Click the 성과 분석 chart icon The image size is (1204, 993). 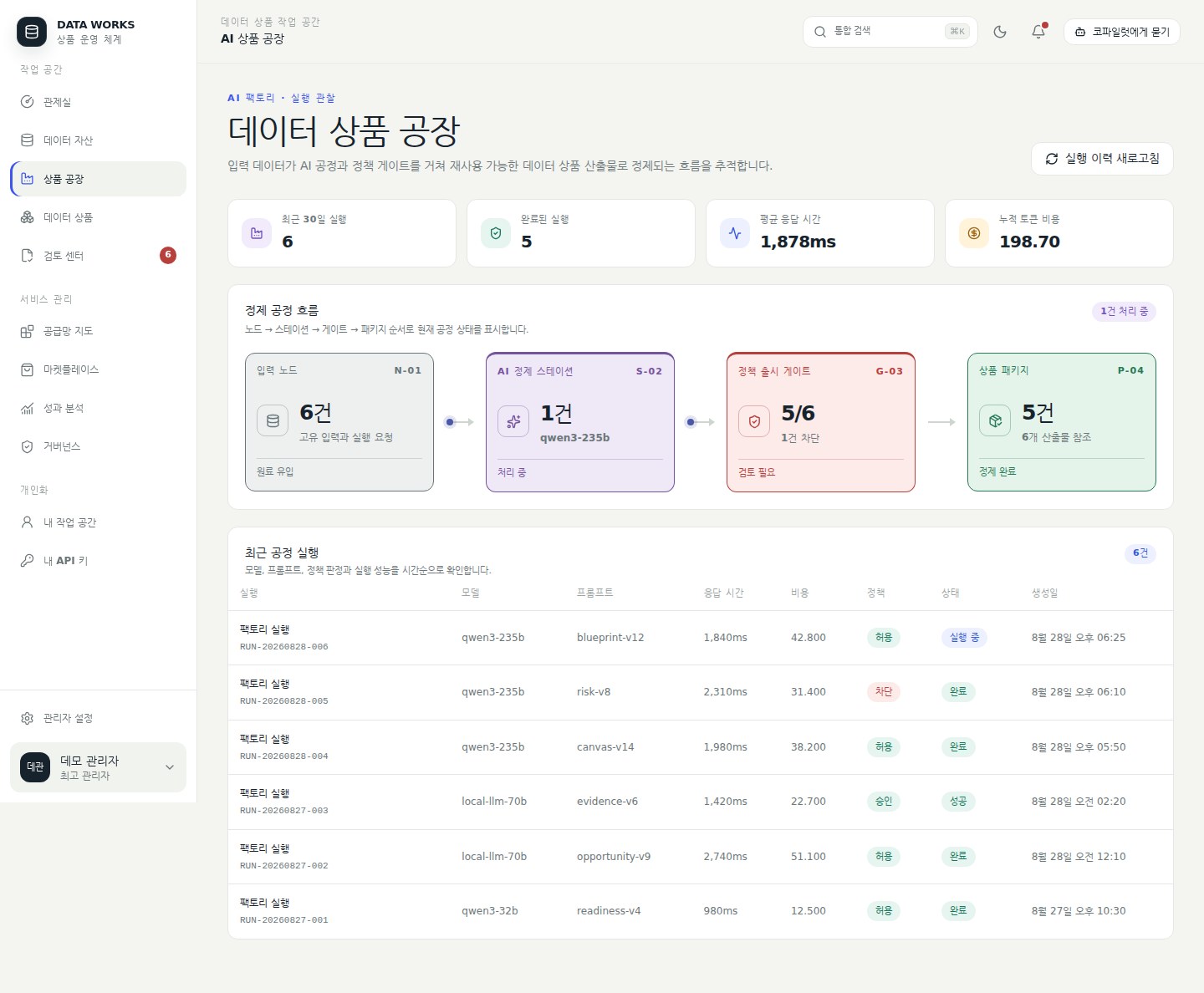click(x=27, y=408)
